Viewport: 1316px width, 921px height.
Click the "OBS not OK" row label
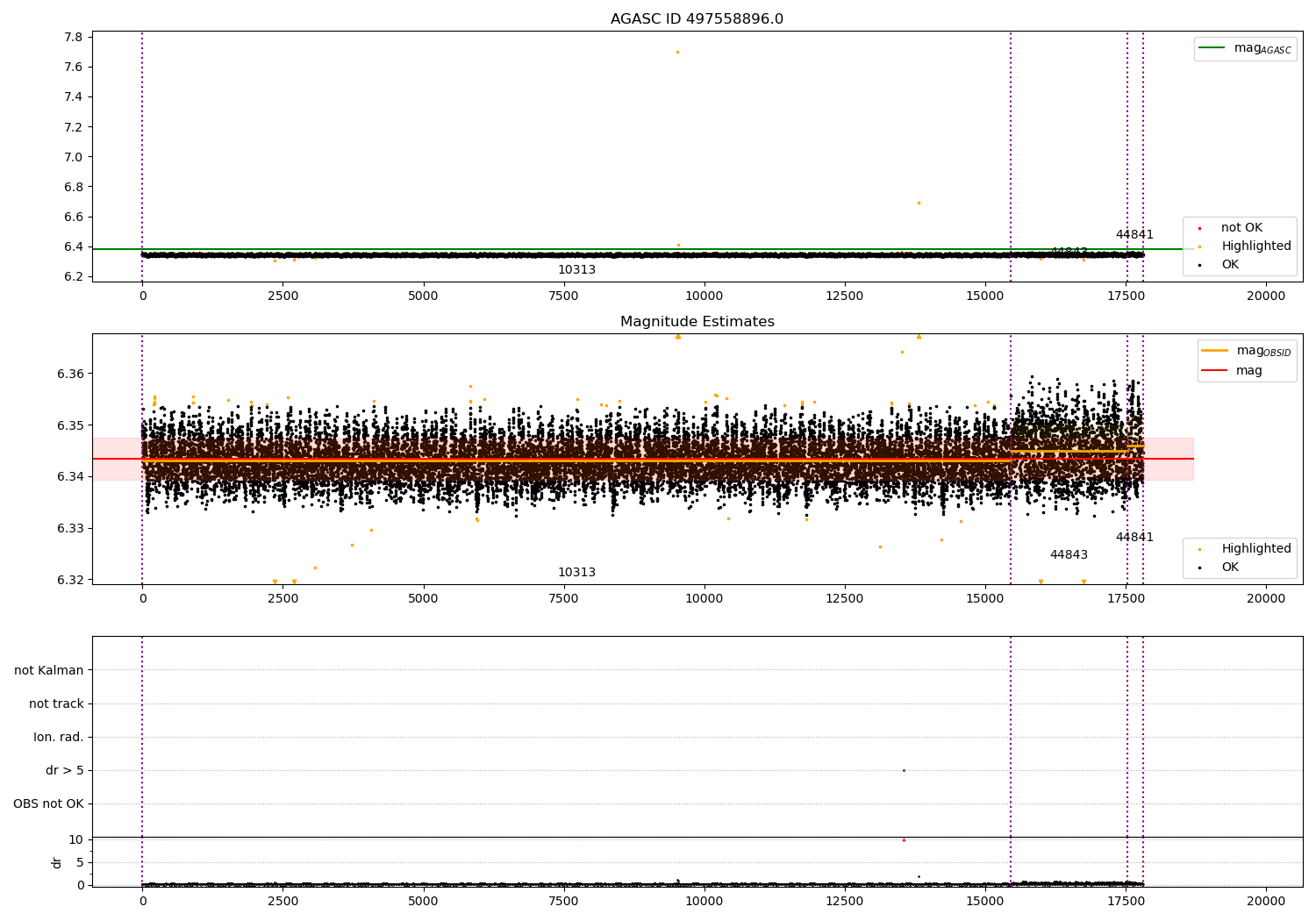coord(48,804)
